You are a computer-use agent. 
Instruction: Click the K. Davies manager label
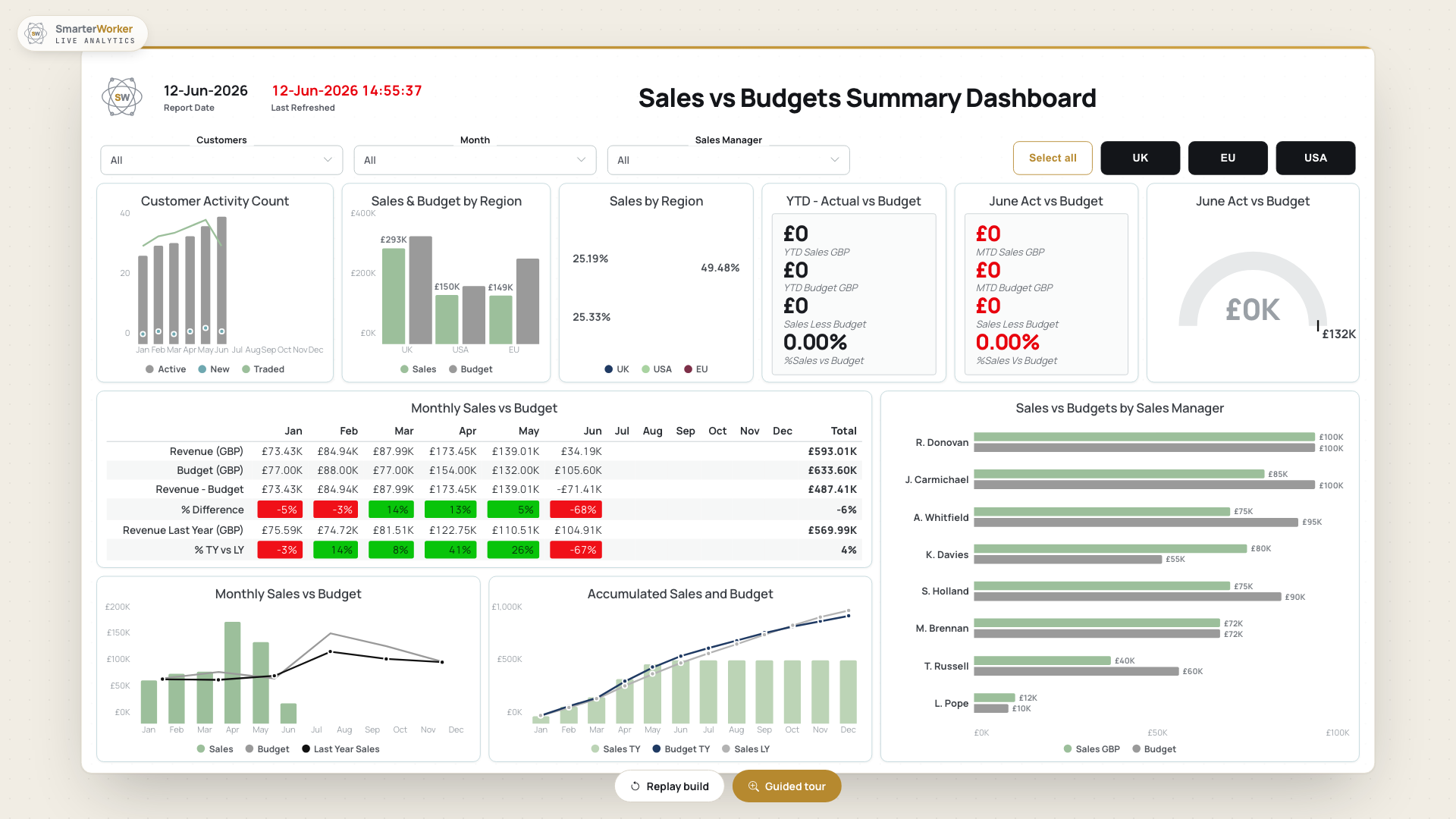(946, 555)
